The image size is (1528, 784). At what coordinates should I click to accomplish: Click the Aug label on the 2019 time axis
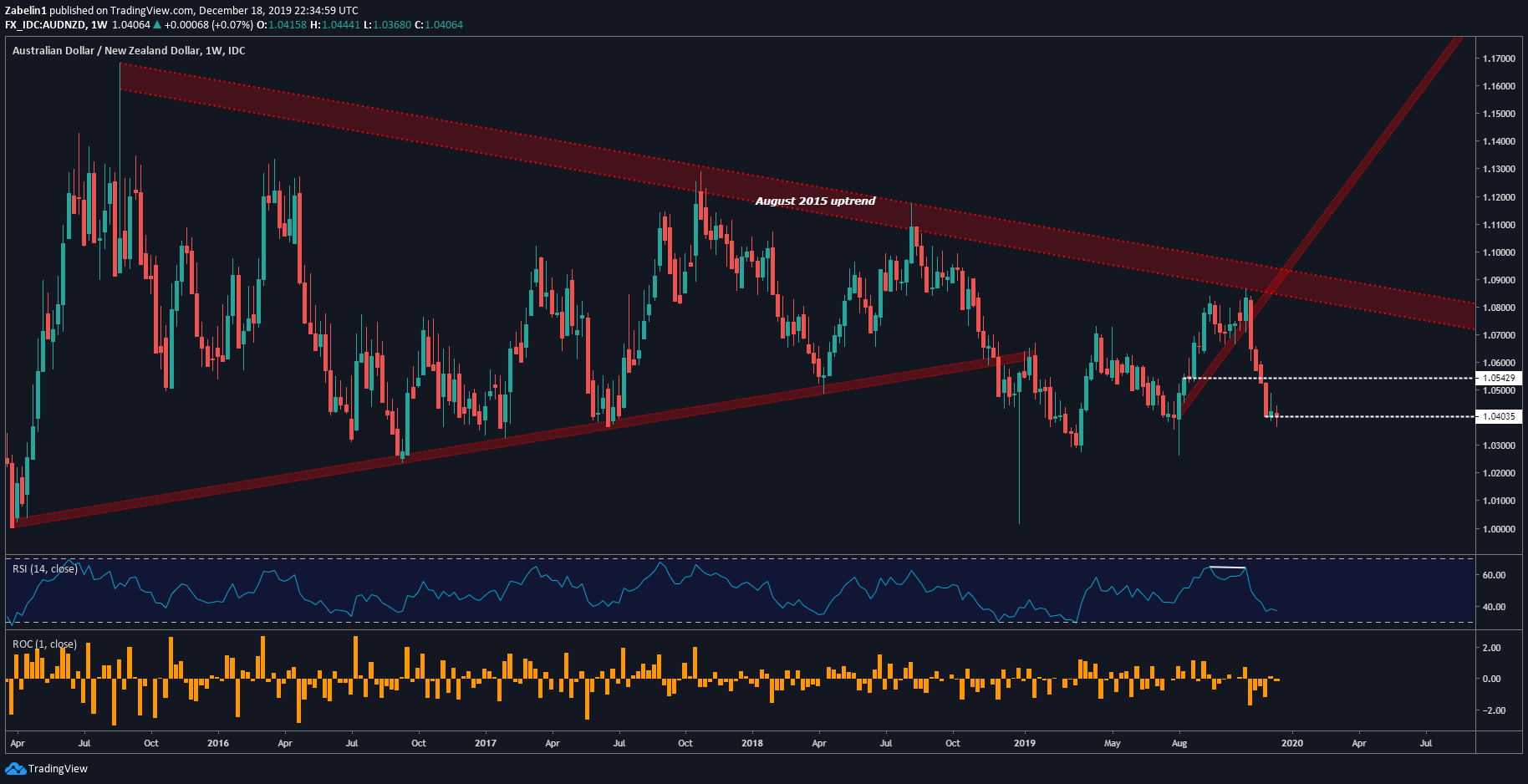click(1179, 743)
